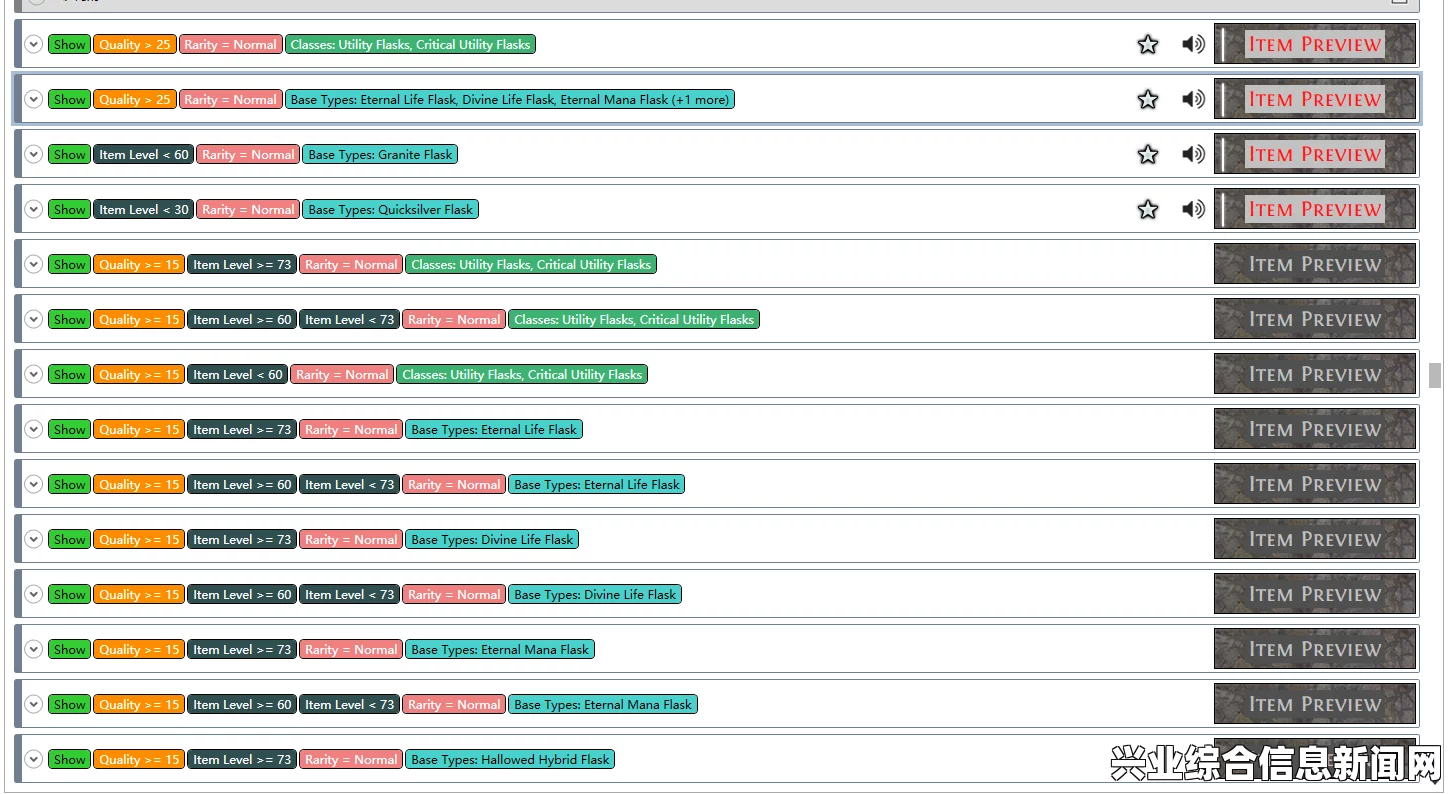Click Base Types: Quicksilver Flask tag
This screenshot has height=794, width=1449.
coord(391,209)
